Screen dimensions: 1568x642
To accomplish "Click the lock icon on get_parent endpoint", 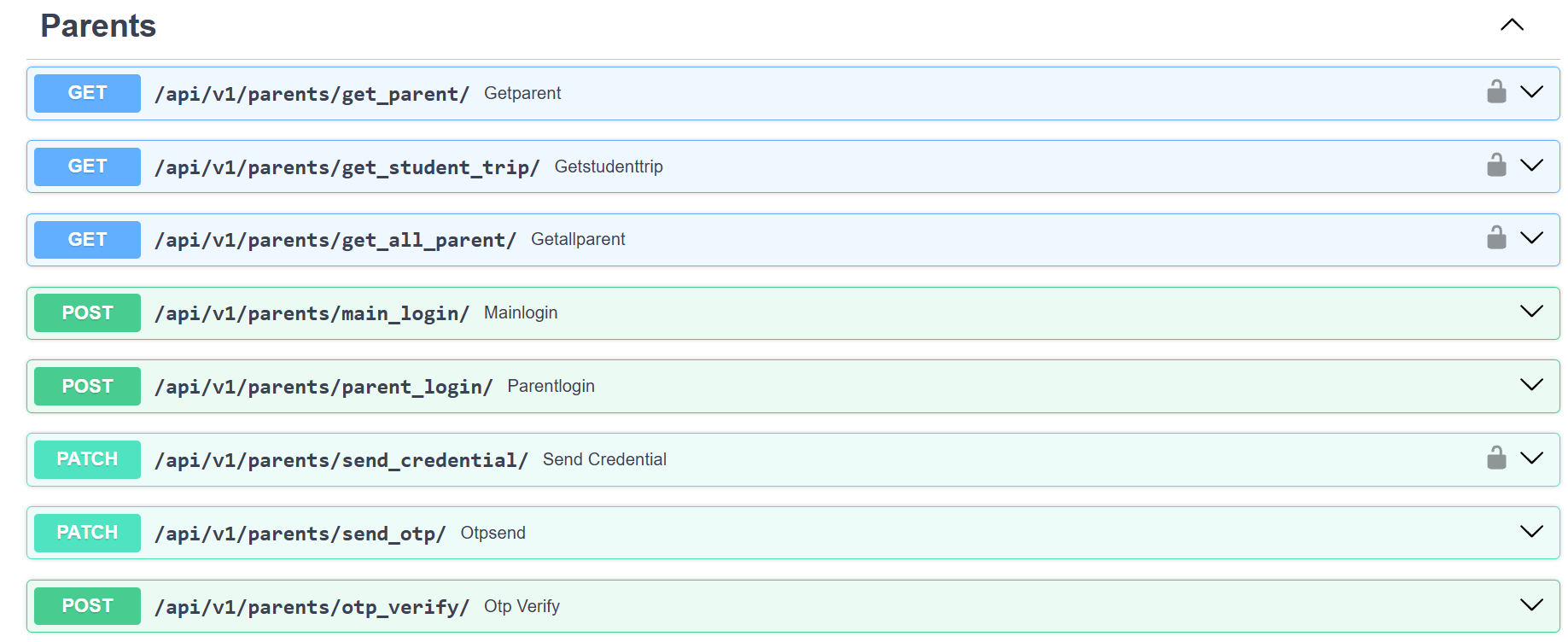I will 1495,92.
